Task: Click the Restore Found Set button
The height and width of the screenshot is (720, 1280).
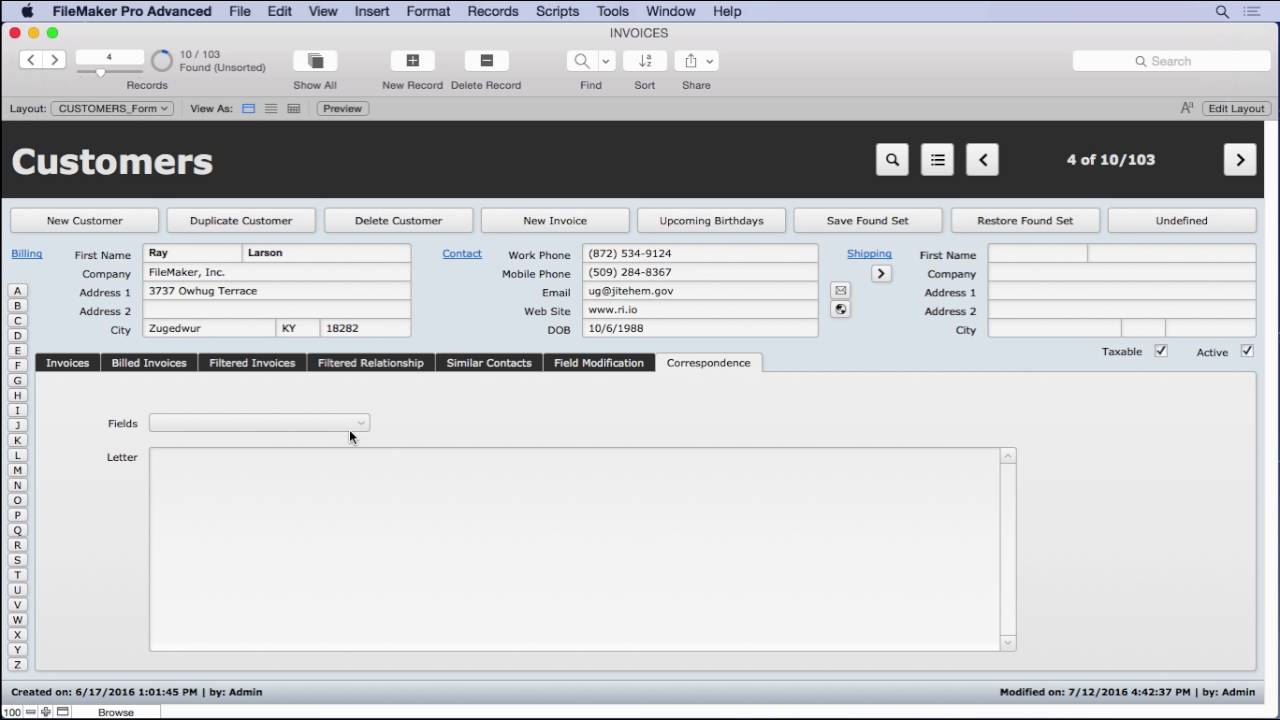Action: pos(1025,220)
